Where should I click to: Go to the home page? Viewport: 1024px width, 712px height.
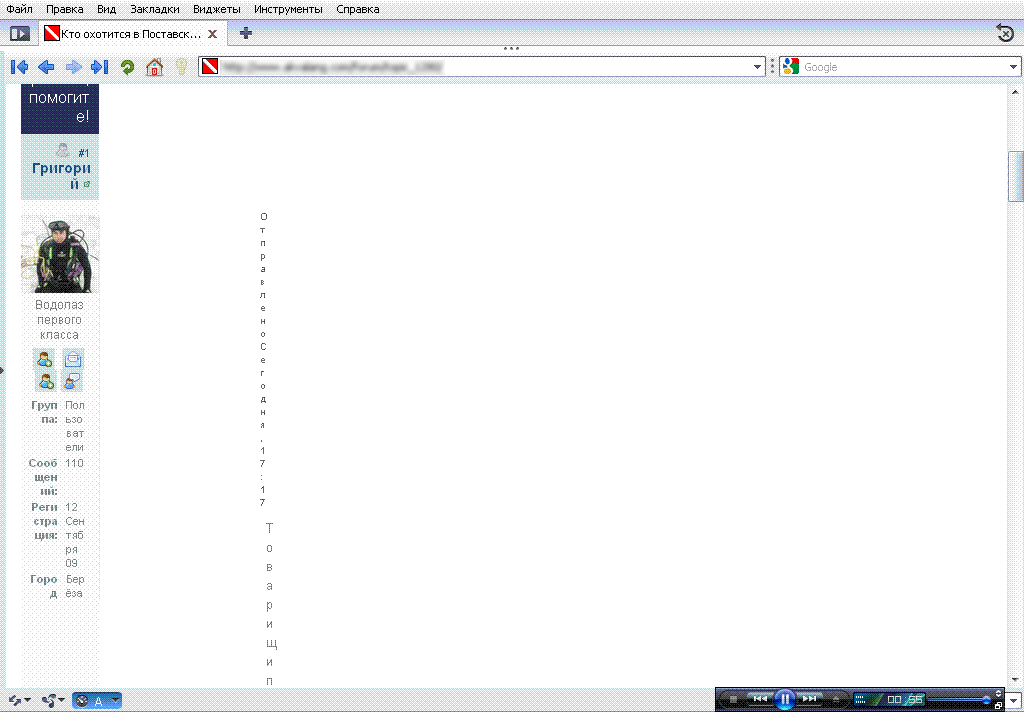pyautogui.click(x=154, y=67)
